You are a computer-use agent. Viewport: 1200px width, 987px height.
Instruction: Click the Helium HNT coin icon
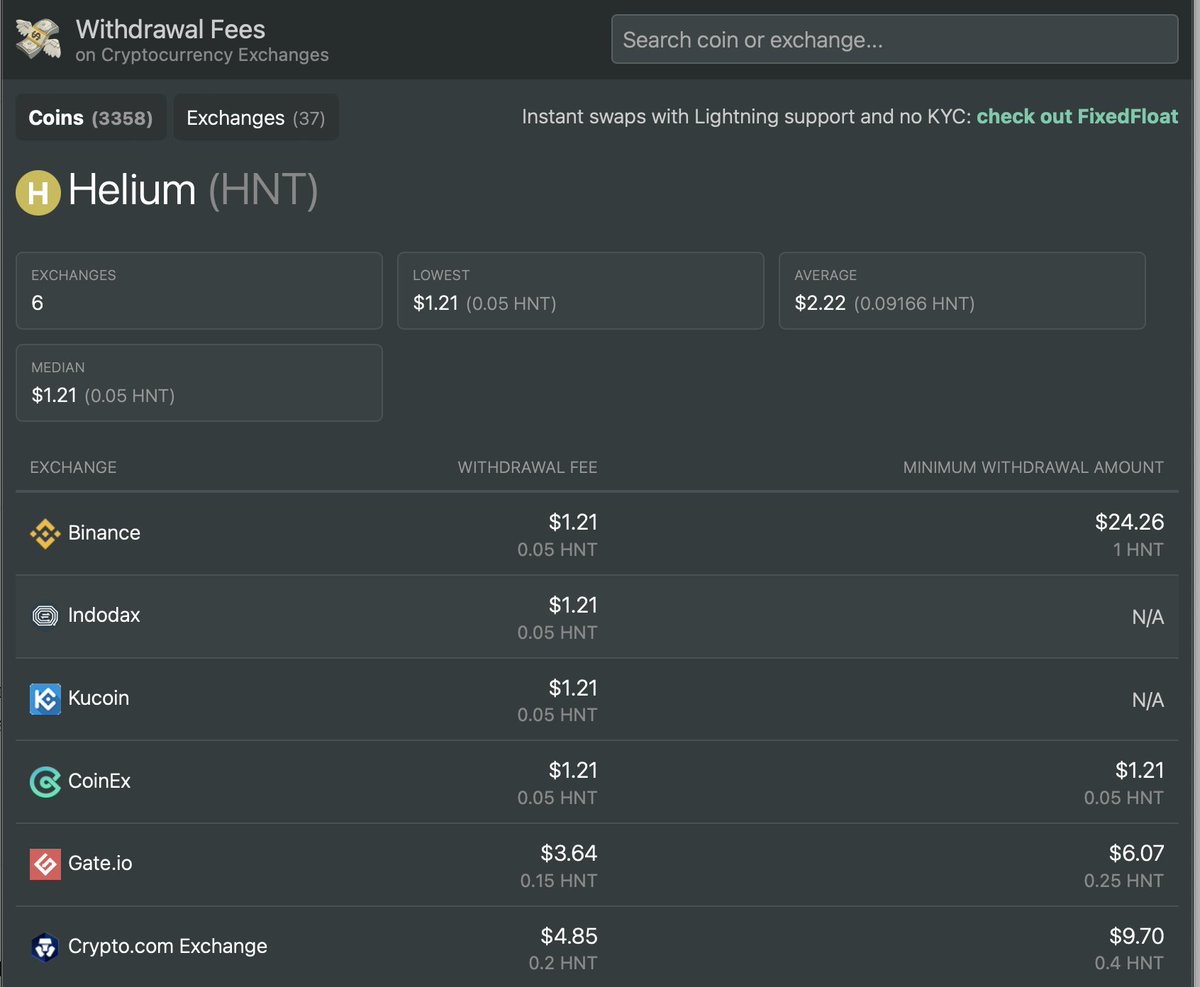click(x=38, y=191)
